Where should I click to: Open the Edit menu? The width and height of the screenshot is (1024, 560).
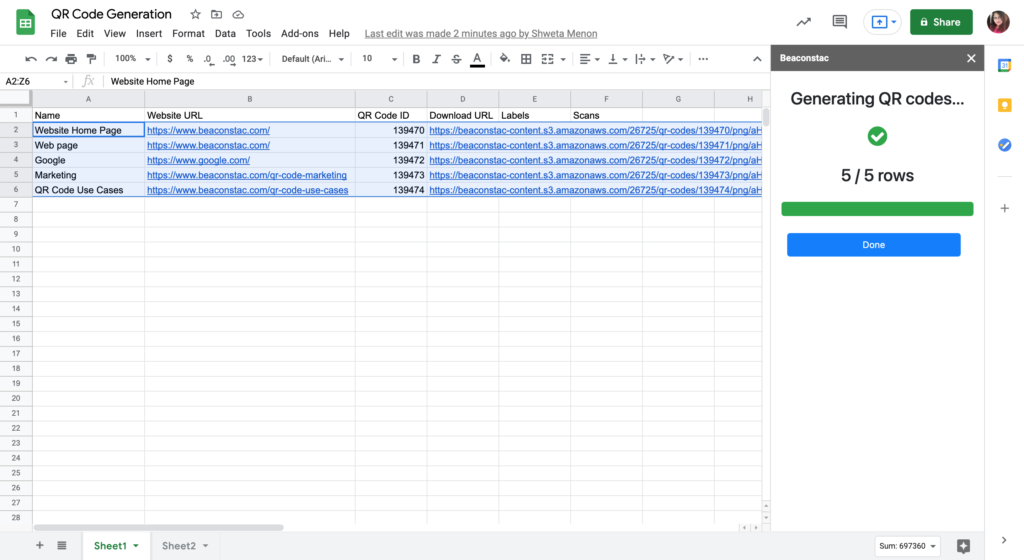click(85, 33)
